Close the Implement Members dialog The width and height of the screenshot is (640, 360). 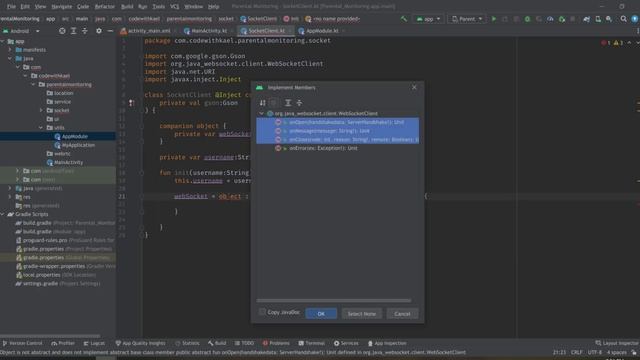tap(414, 87)
